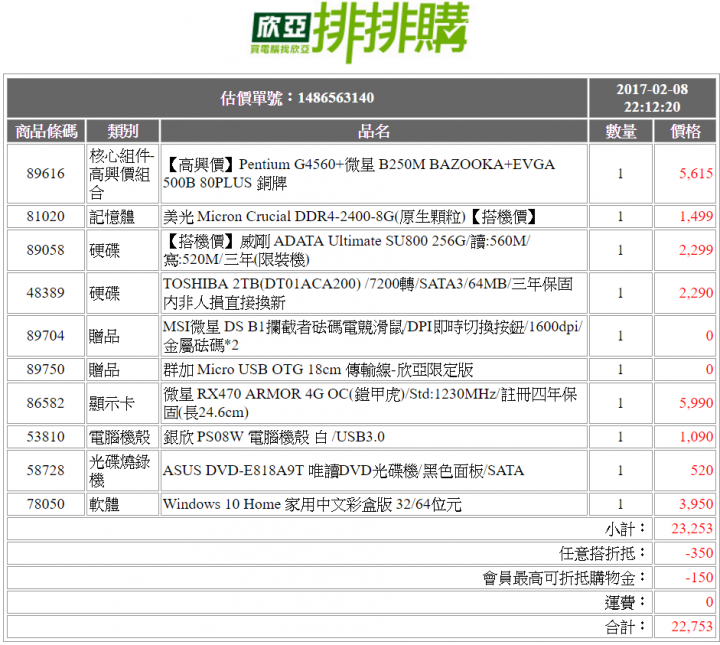Click the 會員最高可折抵購物金 label
Viewport: 720px width, 645px height.
(x=564, y=578)
